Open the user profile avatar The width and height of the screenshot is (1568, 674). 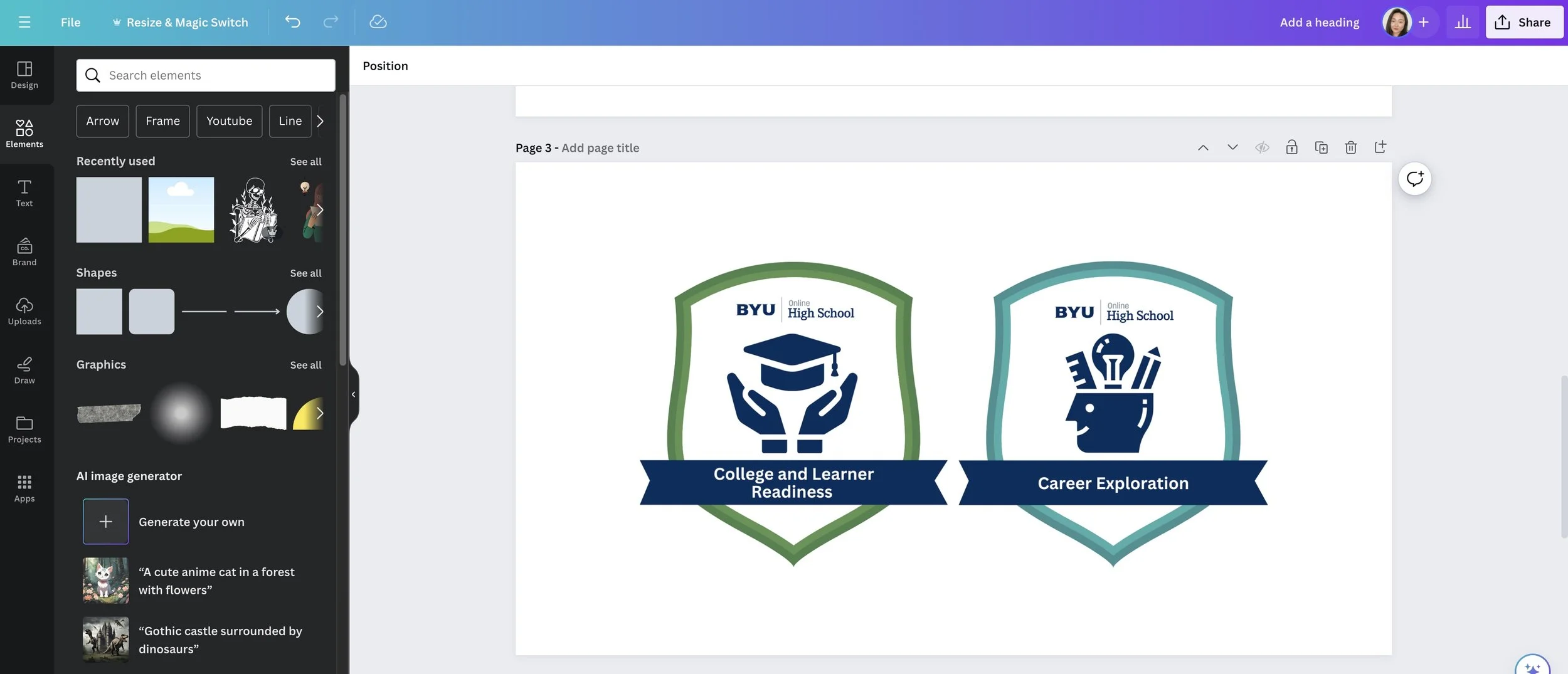coord(1397,22)
